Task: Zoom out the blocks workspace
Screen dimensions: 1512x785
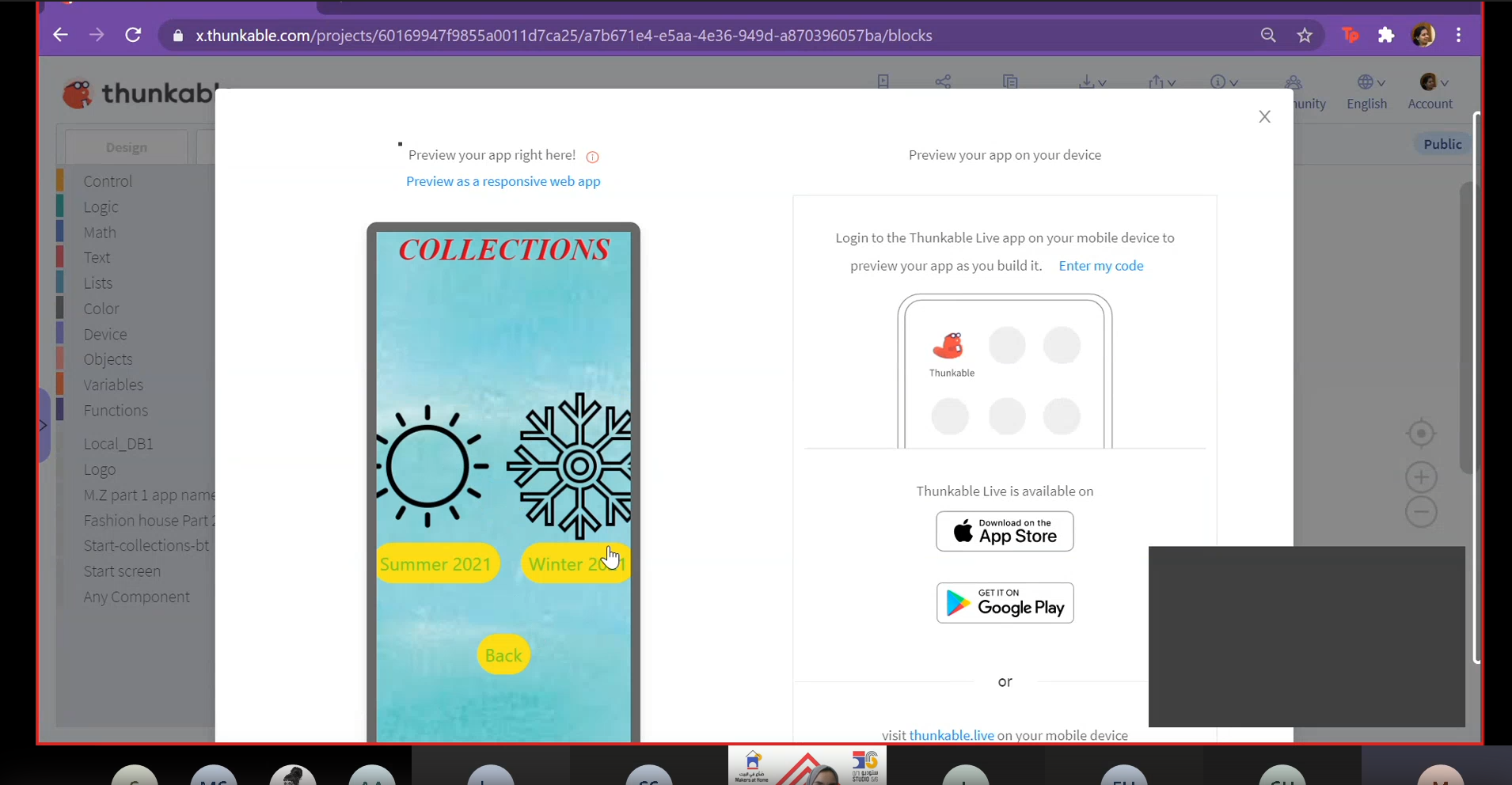Action: click(x=1421, y=512)
